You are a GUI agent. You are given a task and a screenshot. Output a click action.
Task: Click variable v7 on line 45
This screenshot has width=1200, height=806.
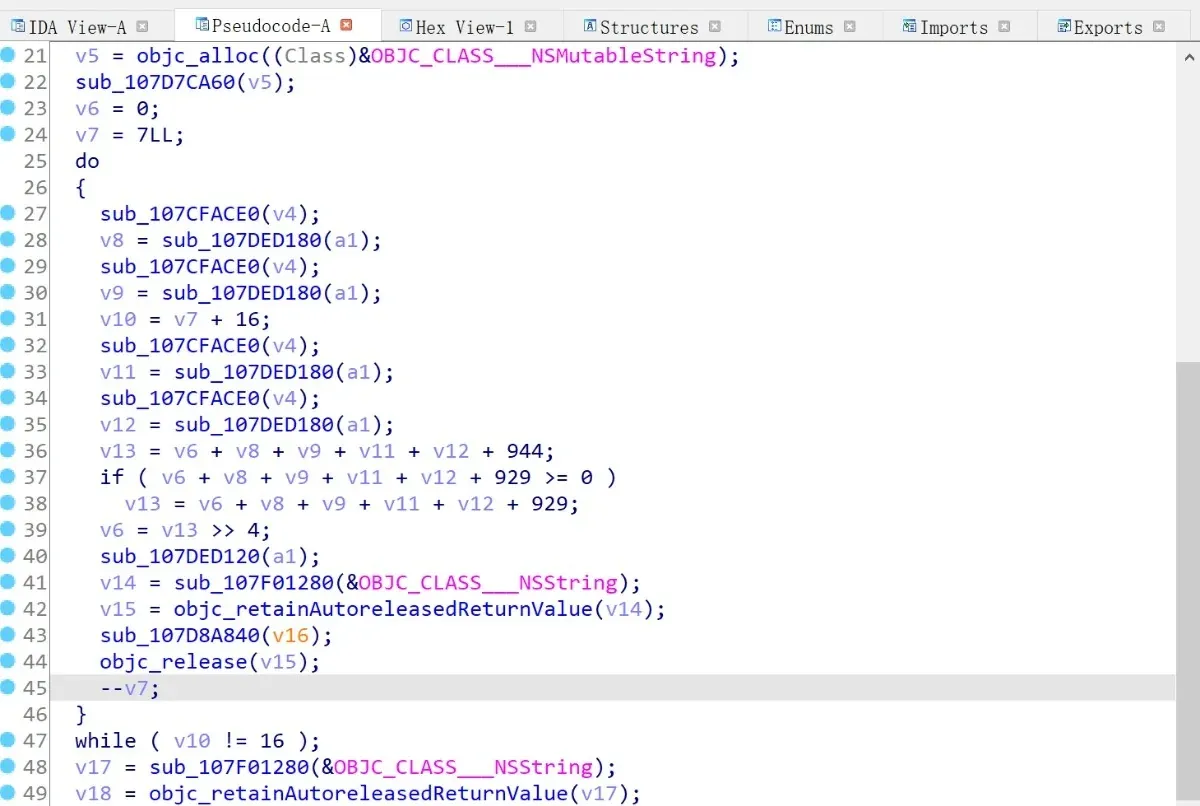tap(136, 688)
